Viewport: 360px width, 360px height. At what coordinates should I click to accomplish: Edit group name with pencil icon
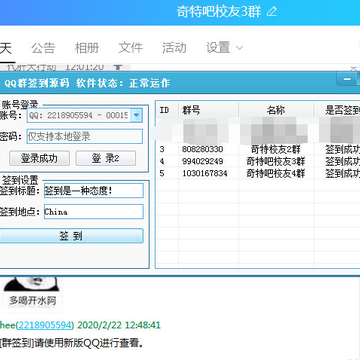click(272, 12)
